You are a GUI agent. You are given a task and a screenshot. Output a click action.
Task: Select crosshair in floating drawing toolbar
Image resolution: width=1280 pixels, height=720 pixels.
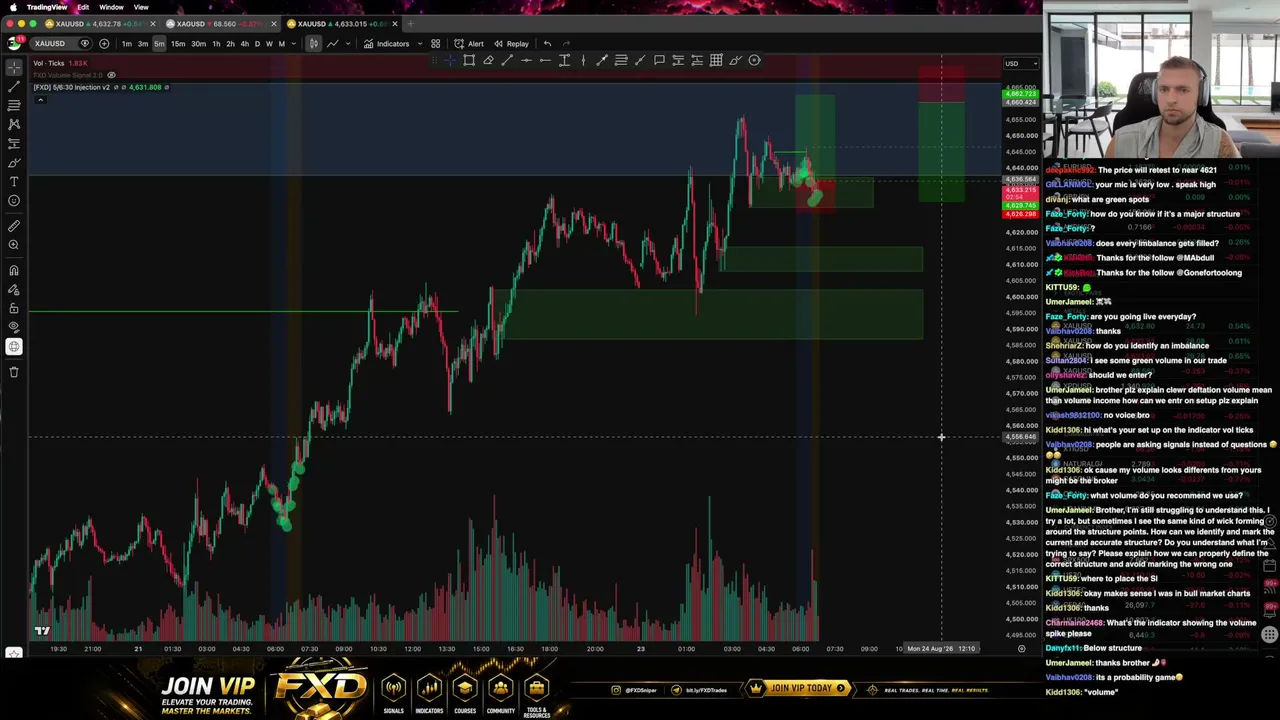point(450,60)
